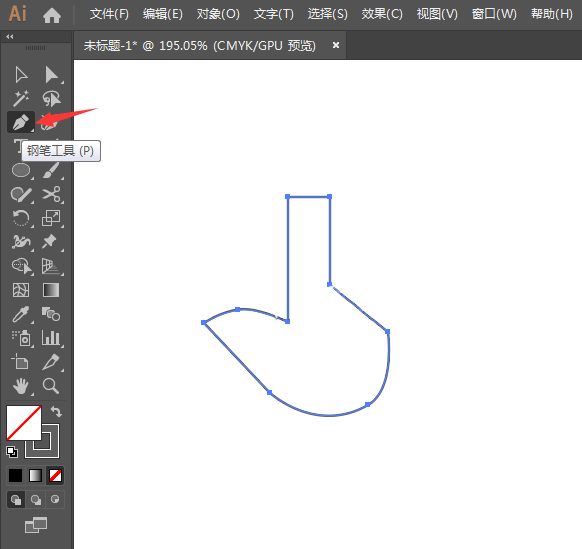582x549 pixels.
Task: Select the Pen tool
Action: pyautogui.click(x=21, y=122)
